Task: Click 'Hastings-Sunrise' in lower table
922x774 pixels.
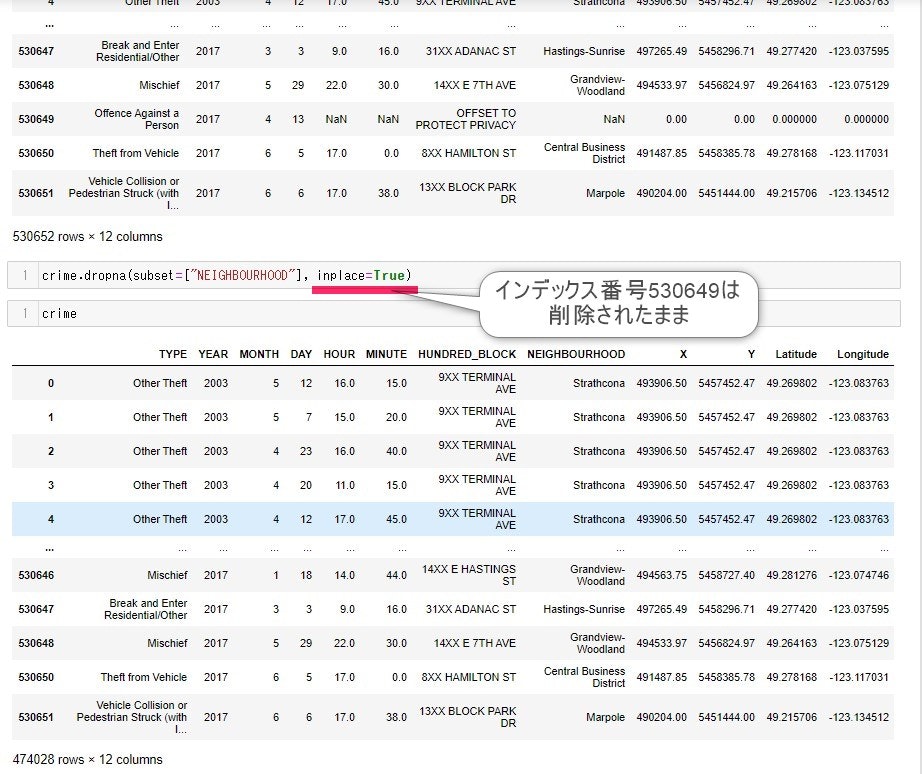Action: coord(584,609)
